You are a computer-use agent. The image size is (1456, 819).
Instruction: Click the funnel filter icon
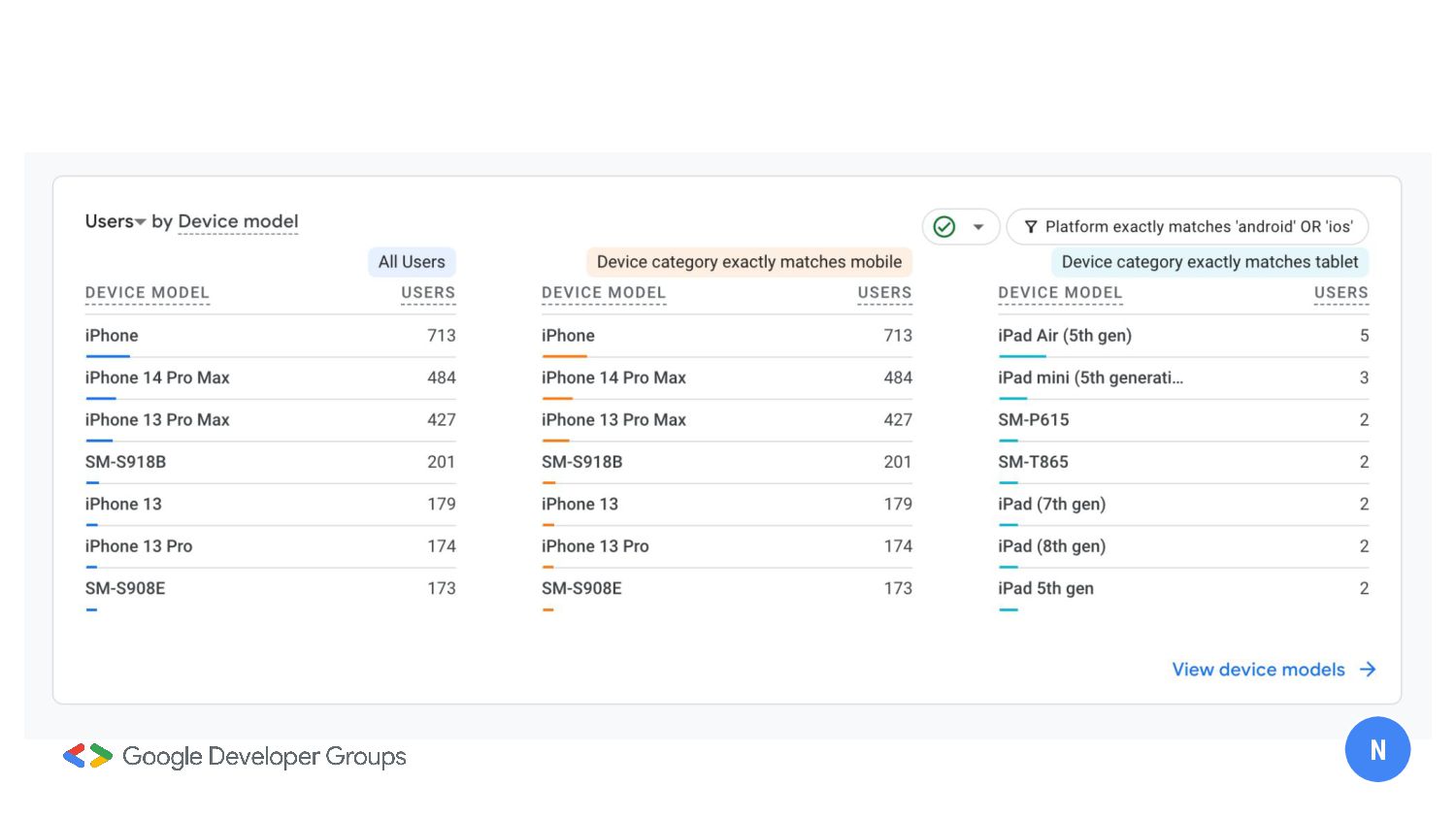point(1031,227)
